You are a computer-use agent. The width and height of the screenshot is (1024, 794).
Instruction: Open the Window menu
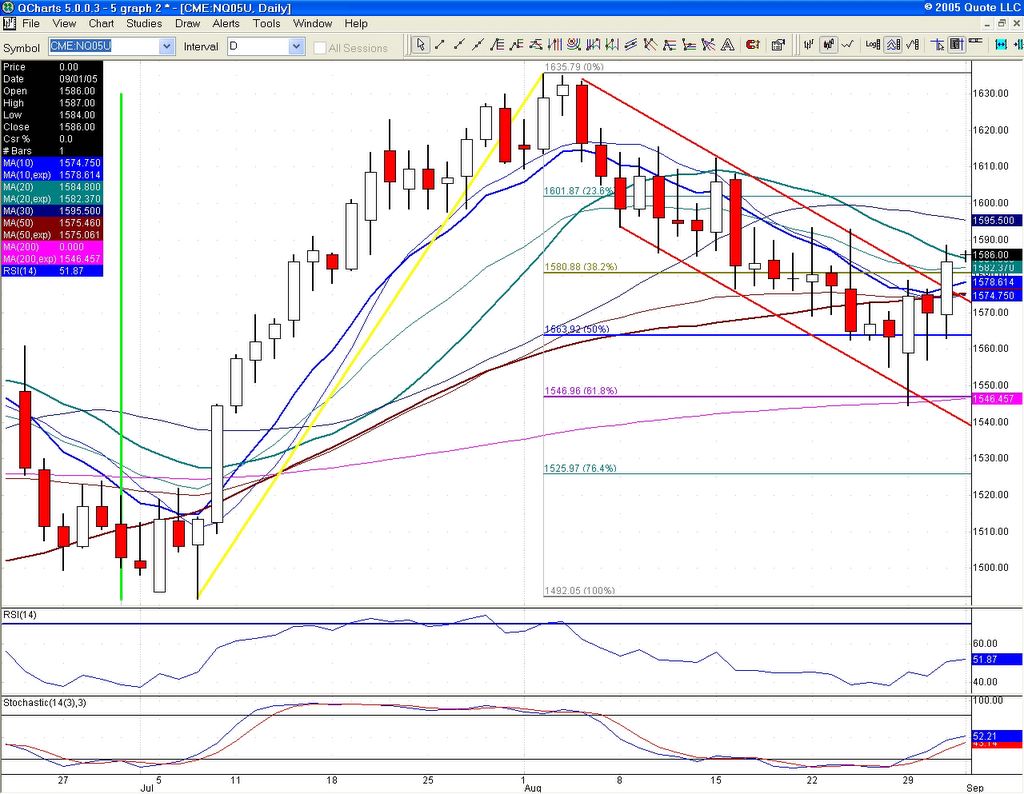click(x=312, y=24)
